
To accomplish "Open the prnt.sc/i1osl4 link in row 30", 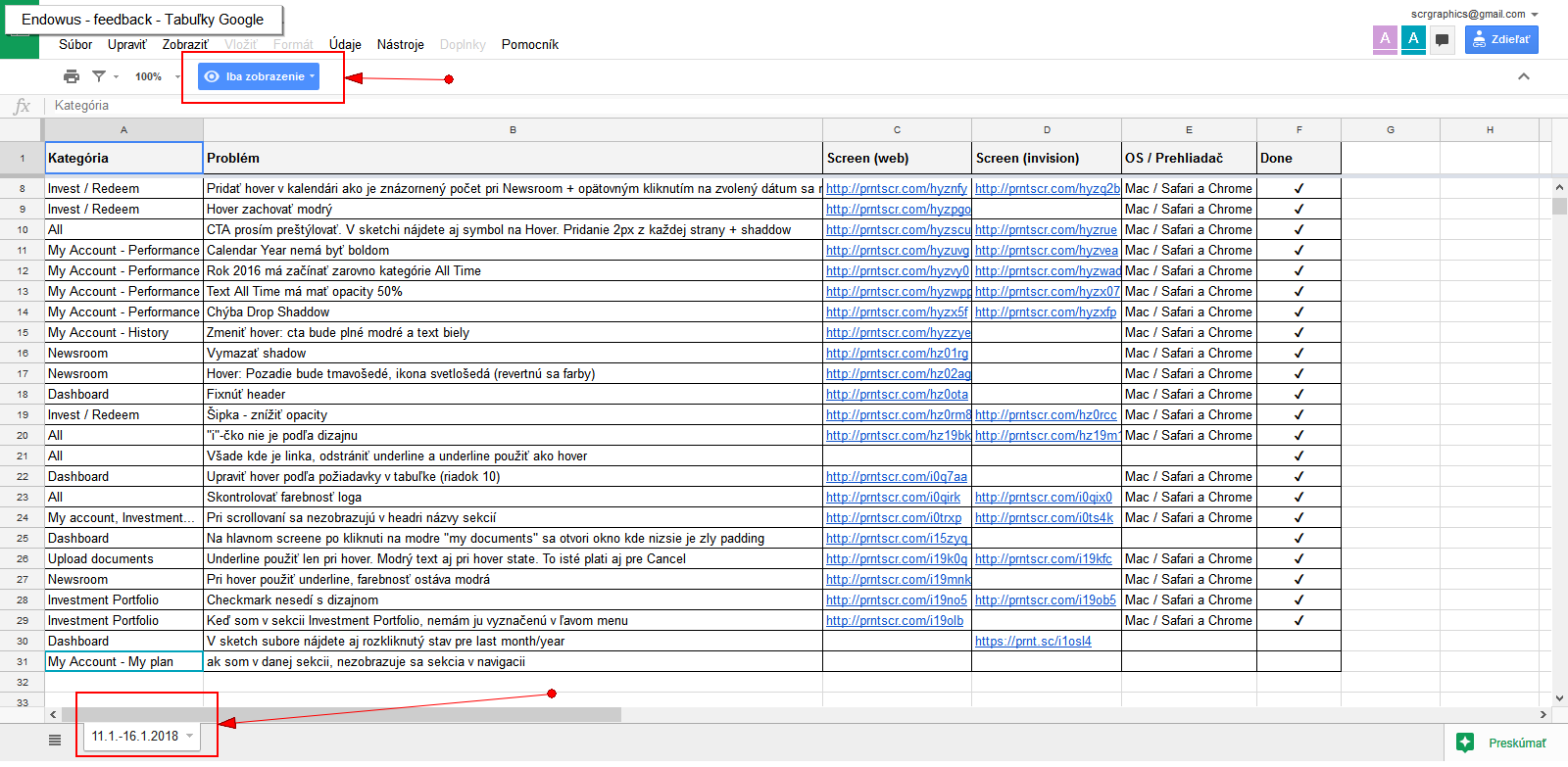I will coord(1033,642).
